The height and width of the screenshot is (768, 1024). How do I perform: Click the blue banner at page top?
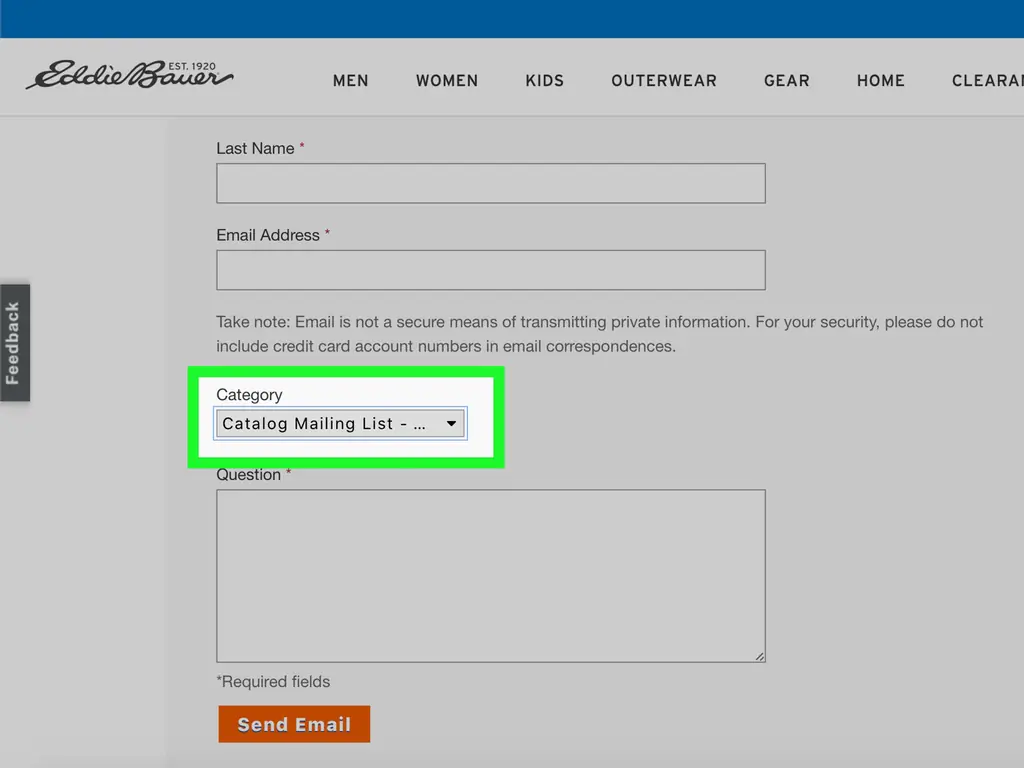coord(512,18)
